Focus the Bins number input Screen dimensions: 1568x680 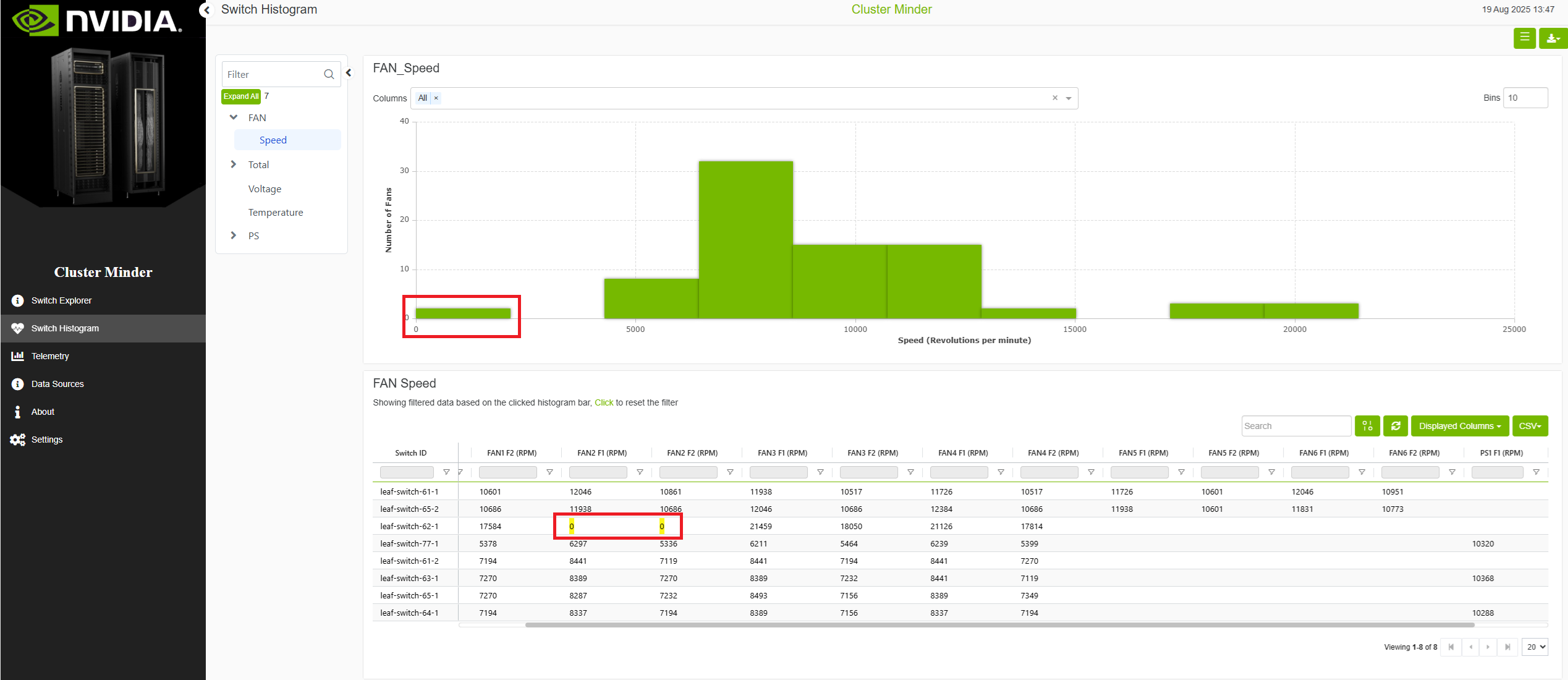coord(1525,98)
